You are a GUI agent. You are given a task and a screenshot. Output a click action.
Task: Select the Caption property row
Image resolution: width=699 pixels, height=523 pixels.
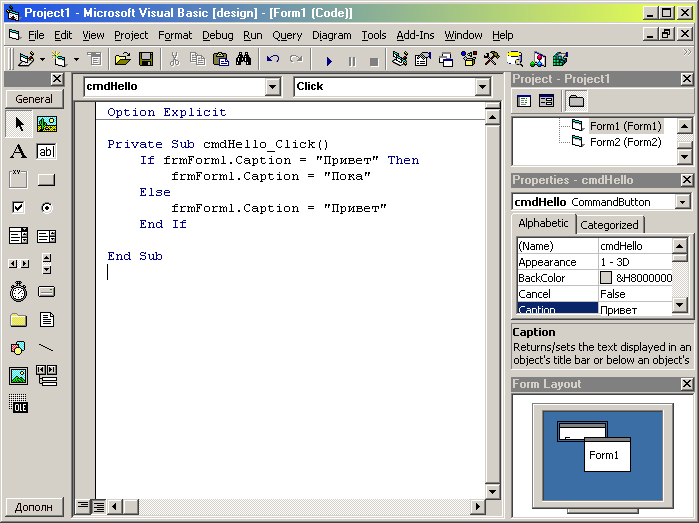595,309
